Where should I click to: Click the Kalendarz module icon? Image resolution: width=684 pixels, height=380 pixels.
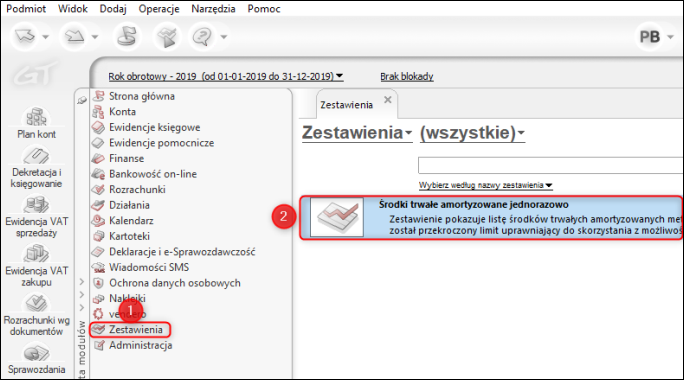(98, 221)
